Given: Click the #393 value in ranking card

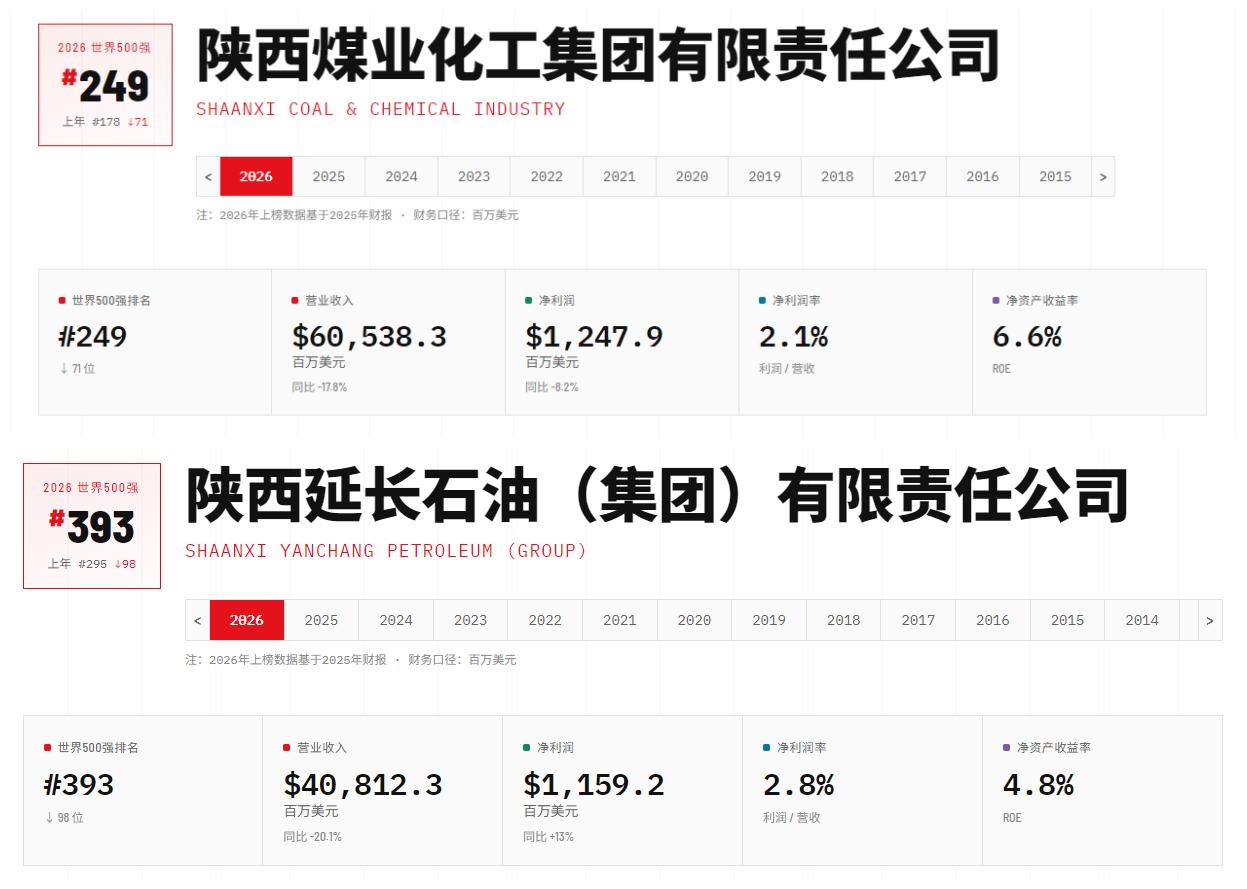Looking at the screenshot, I should click(x=79, y=785).
